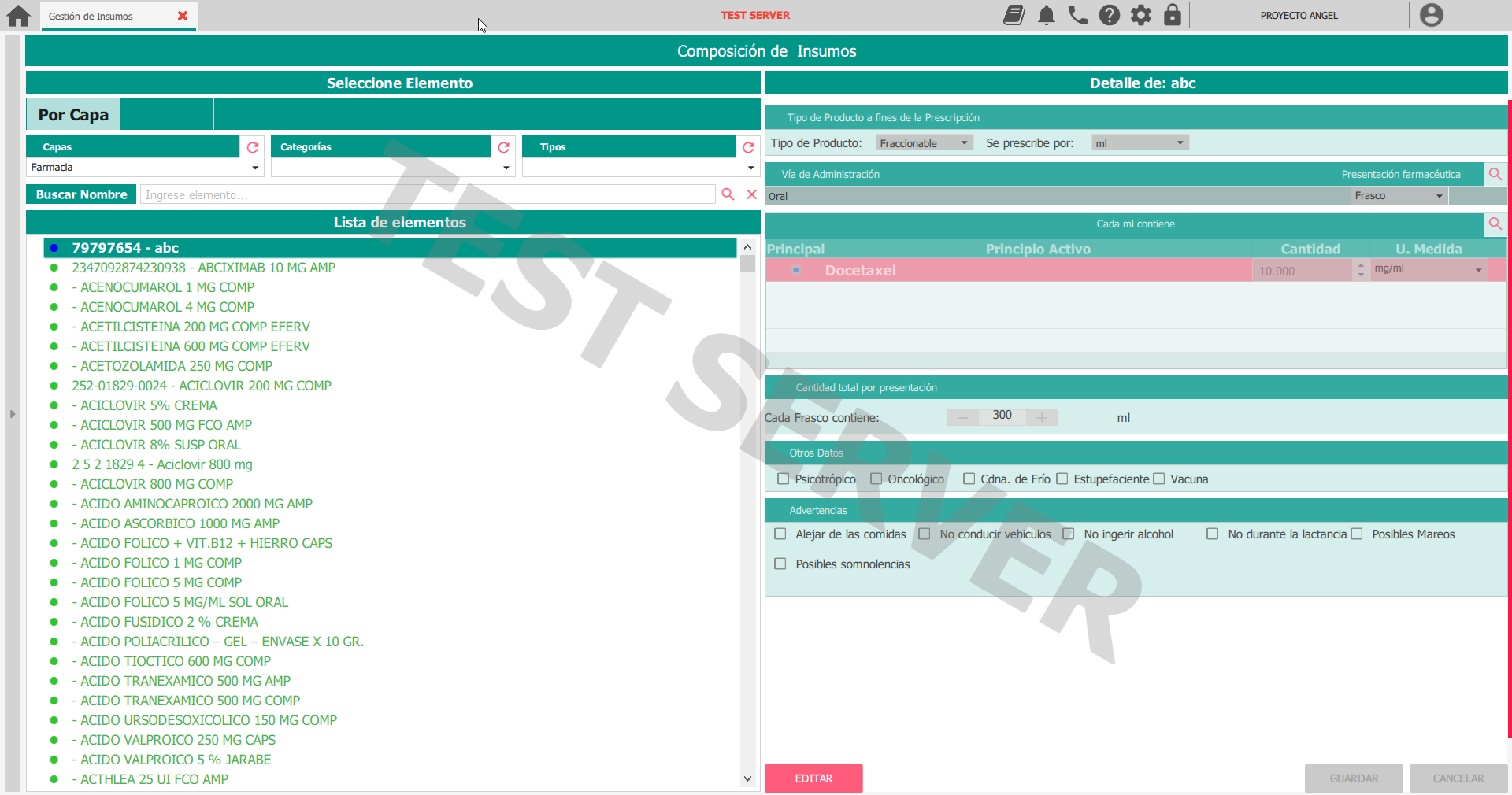Expand the Capas dropdown showing Farmacia

(254, 168)
